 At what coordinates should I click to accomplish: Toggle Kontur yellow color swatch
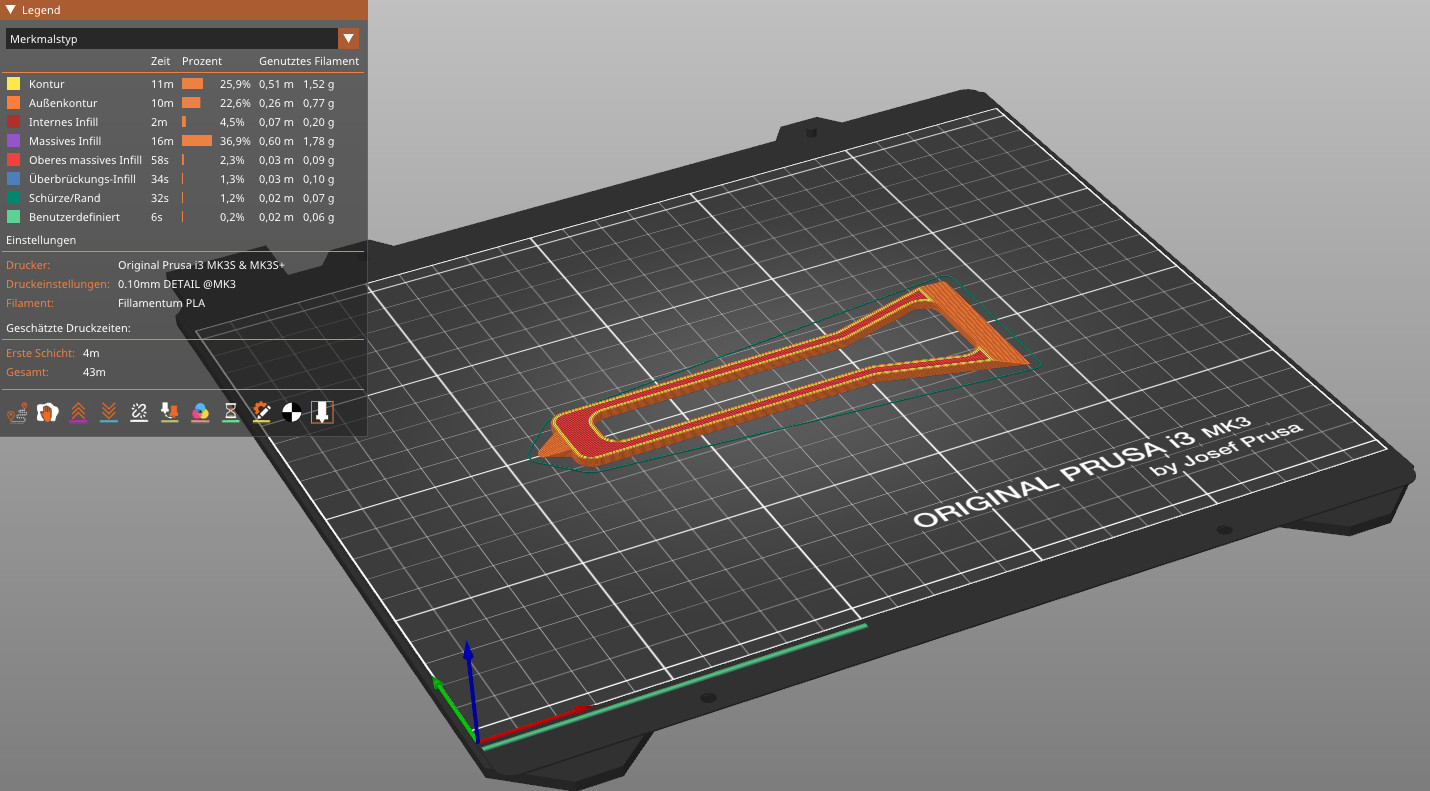[14, 84]
